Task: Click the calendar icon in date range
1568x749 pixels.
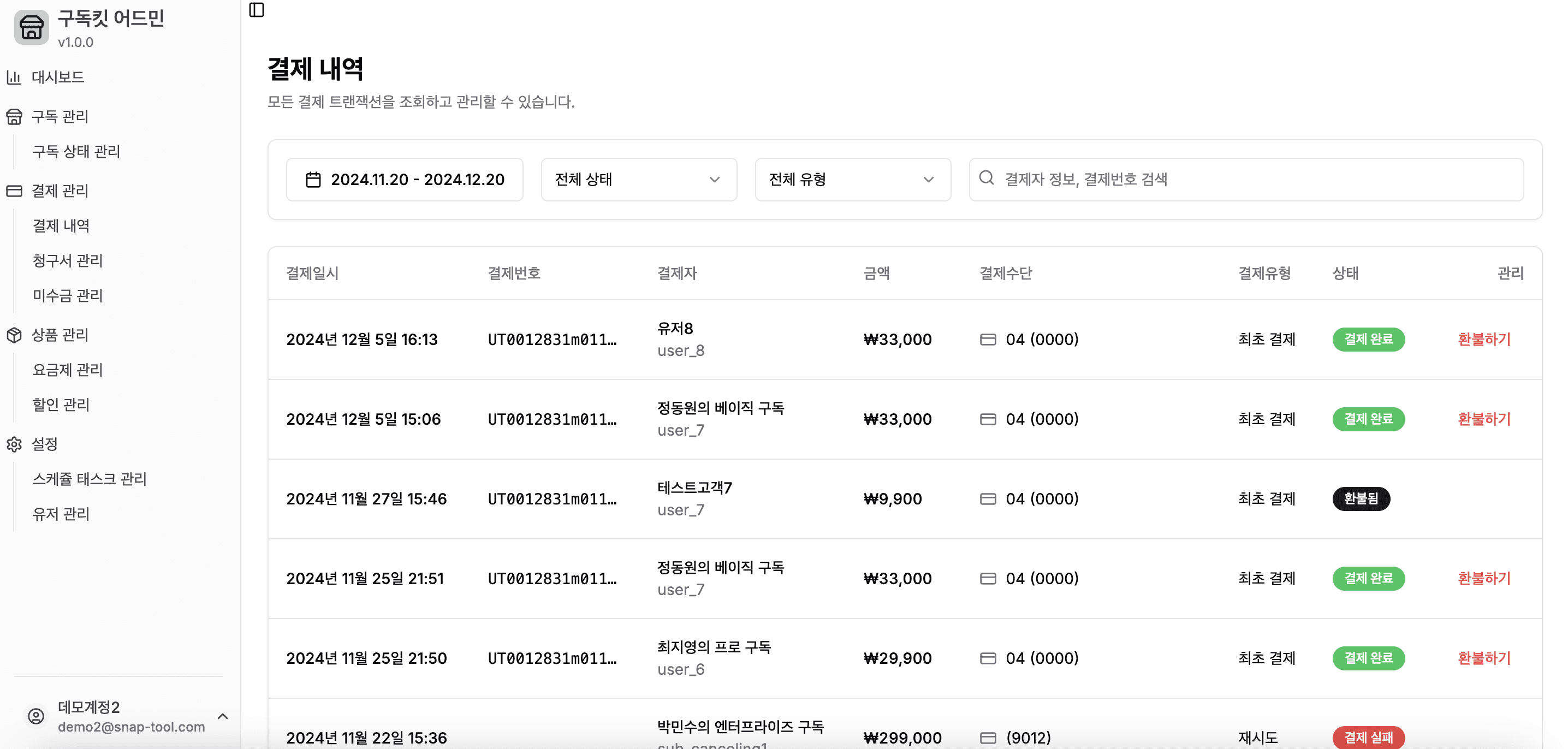Action: 313,180
